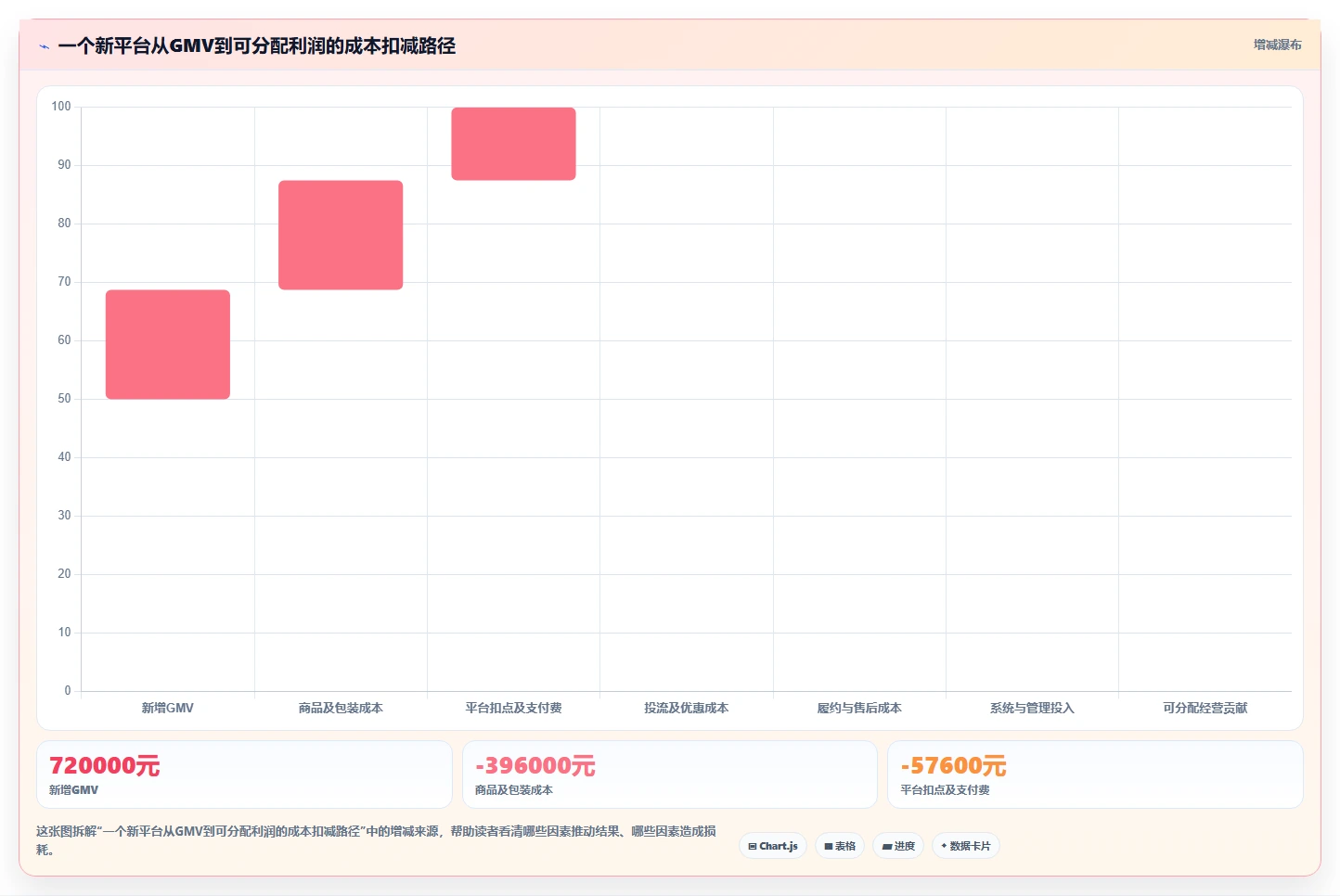Click the Chart.js chip
1340x896 pixels.
click(x=773, y=846)
